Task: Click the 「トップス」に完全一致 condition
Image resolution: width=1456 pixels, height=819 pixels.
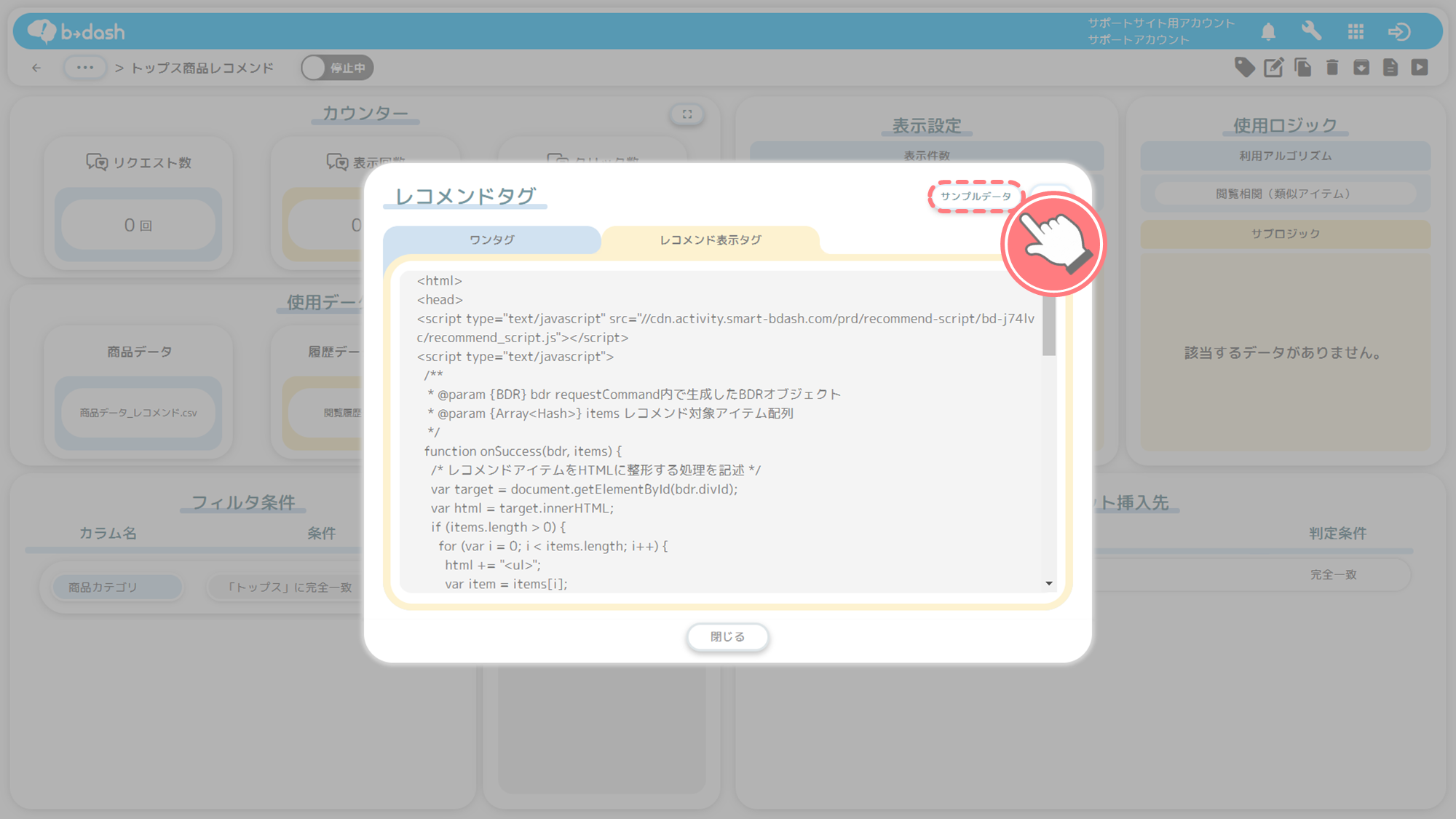Action: tap(290, 587)
